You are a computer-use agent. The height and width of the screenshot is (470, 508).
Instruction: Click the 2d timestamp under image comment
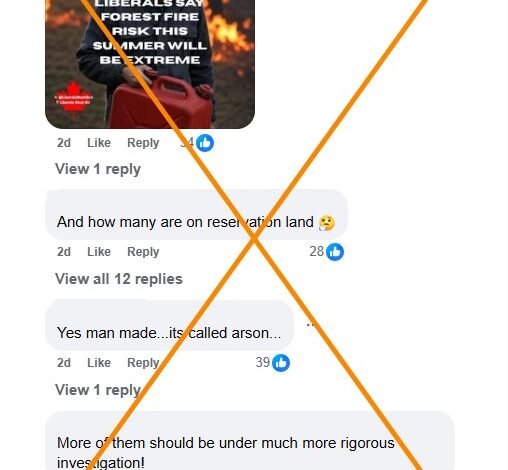tap(64, 143)
